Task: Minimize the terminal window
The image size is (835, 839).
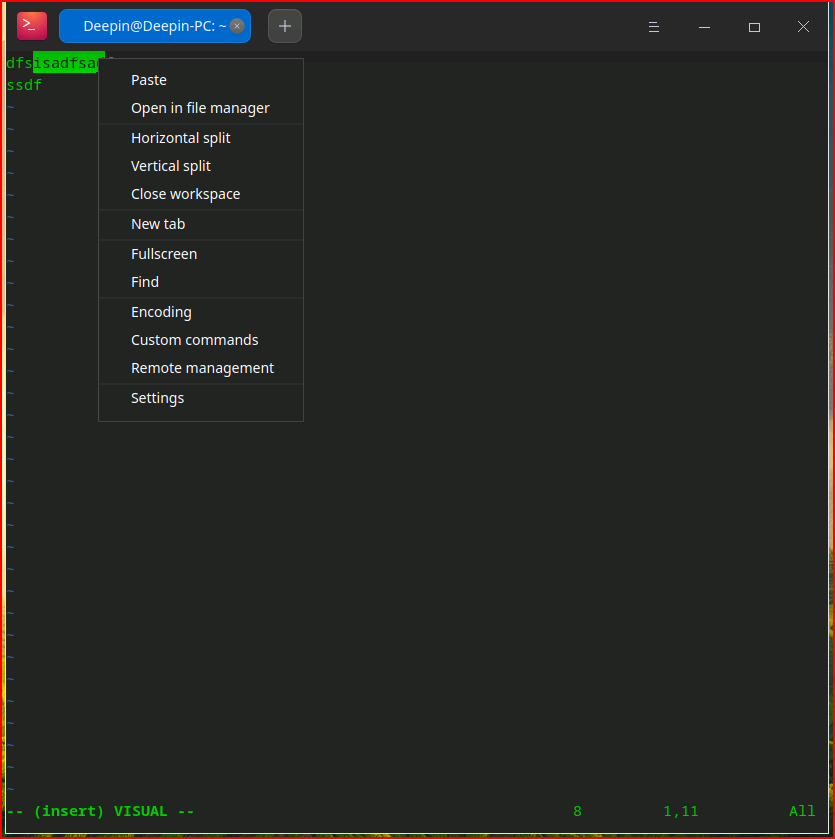Action: pos(704,27)
